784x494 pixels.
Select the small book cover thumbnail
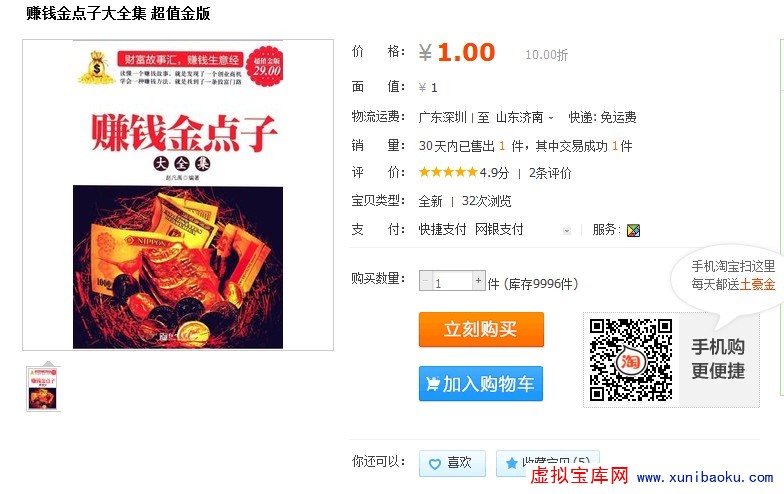[x=43, y=389]
